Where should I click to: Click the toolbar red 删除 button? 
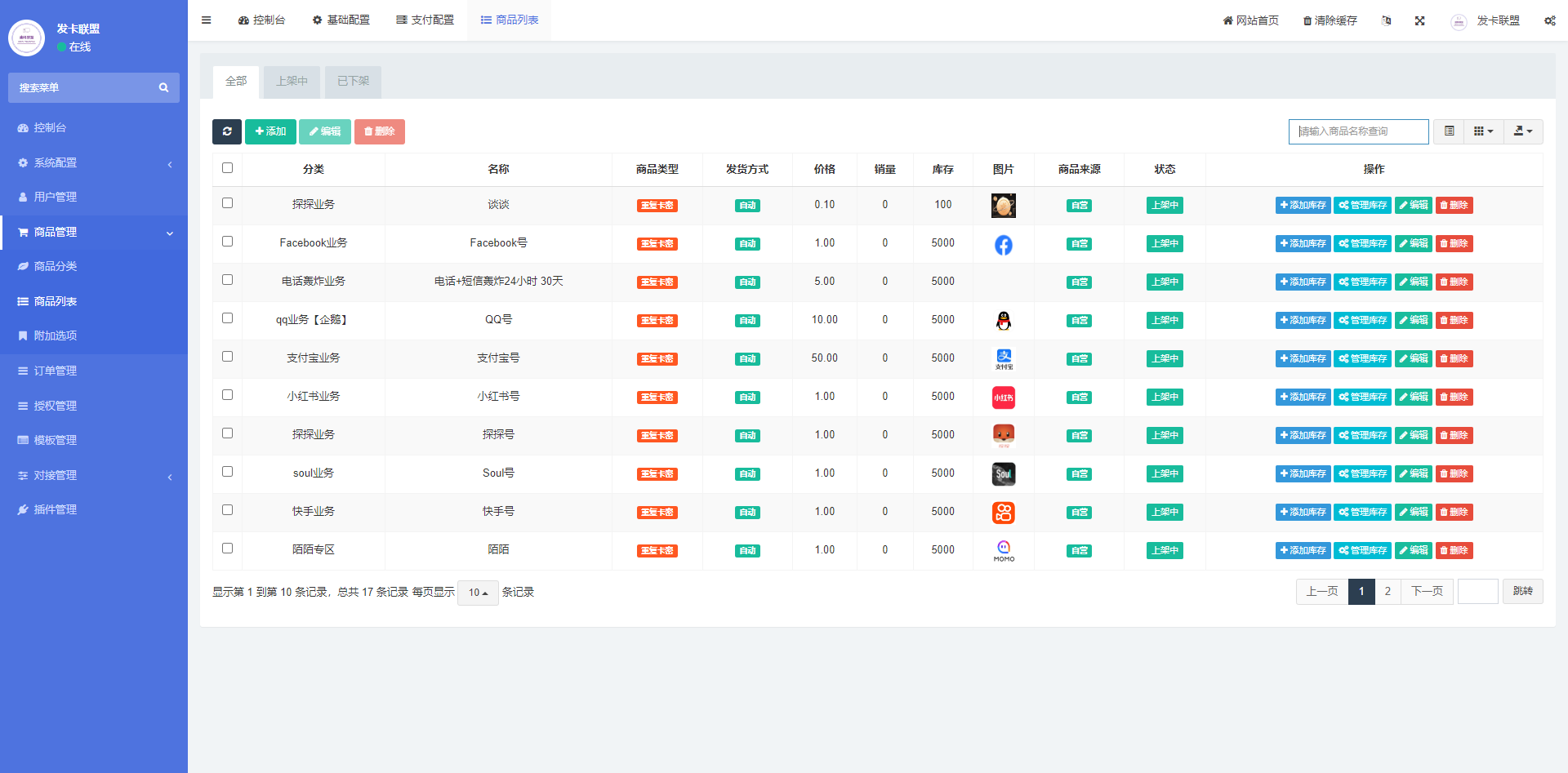tap(380, 131)
